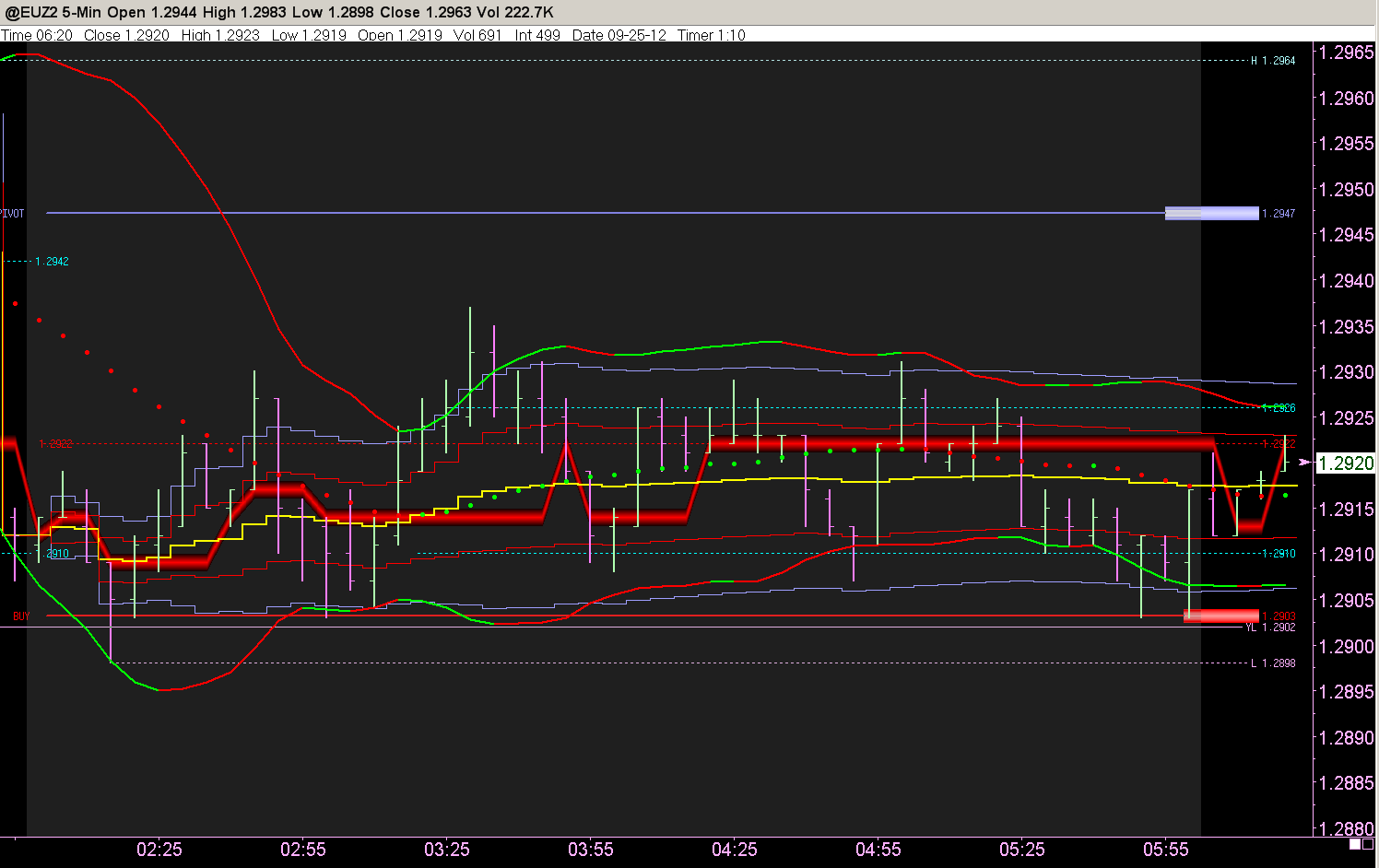Select the blue PIVOT level marker bar
This screenshot has height=868, width=1379.
[1211, 213]
